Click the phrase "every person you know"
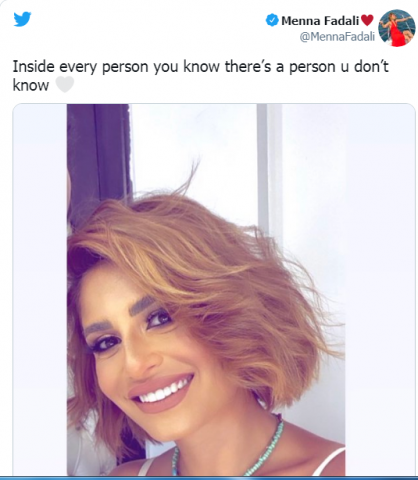This screenshot has width=418, height=480. pyautogui.click(x=137, y=66)
